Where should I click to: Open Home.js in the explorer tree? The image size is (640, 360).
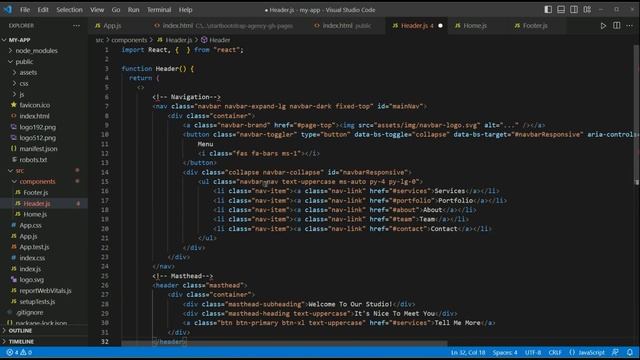click(44, 214)
